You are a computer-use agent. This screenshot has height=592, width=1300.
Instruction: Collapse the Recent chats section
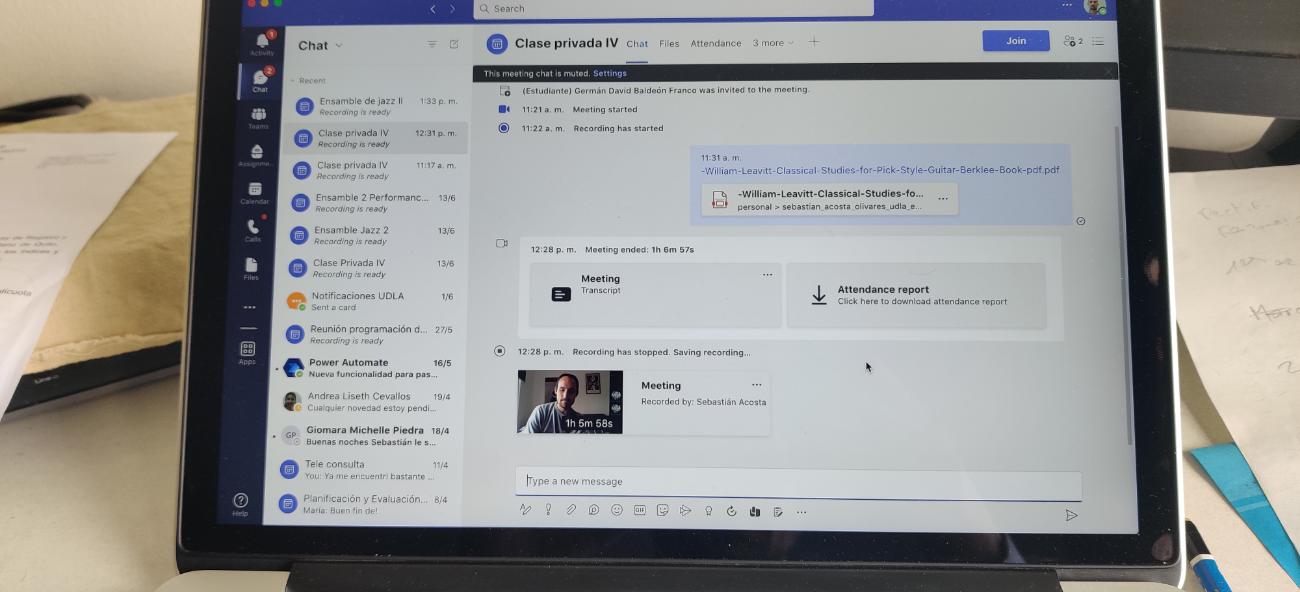[292, 81]
